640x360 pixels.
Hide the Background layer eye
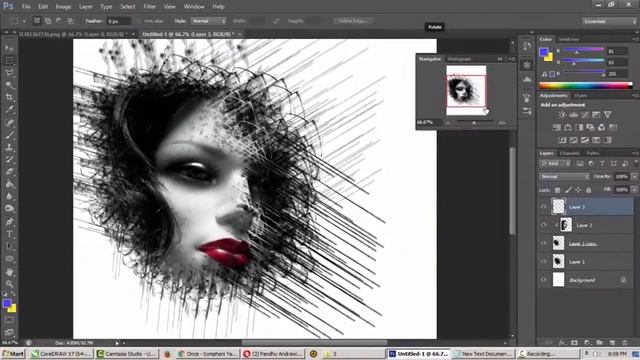[x=543, y=280]
